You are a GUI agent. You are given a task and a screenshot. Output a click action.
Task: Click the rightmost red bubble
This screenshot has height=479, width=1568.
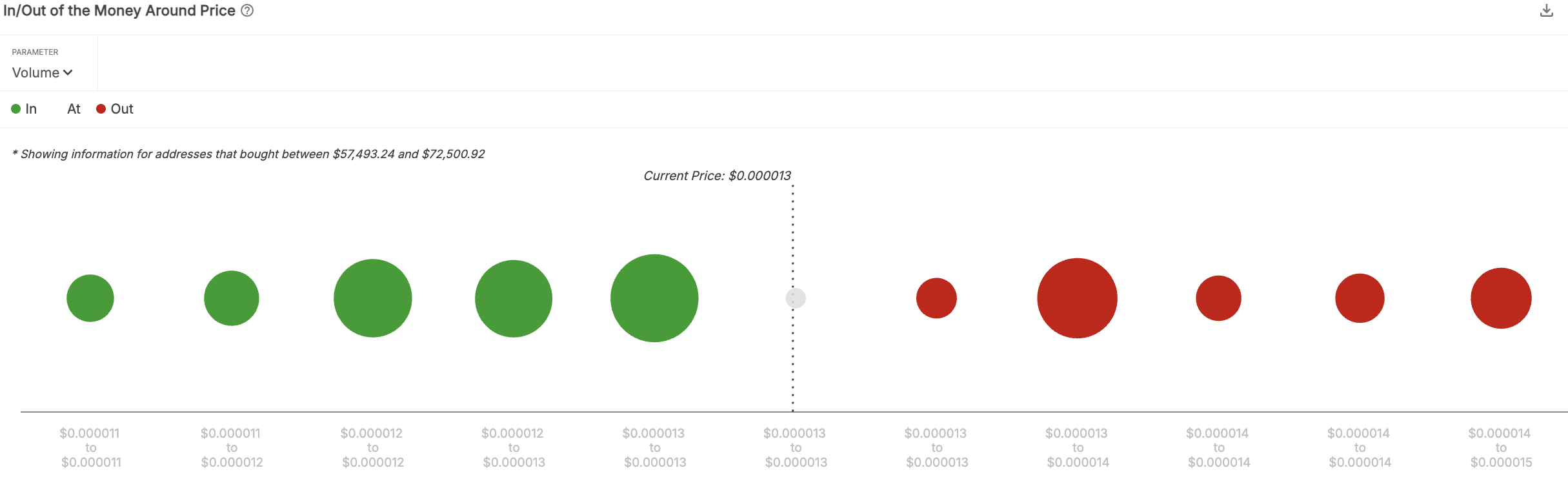tap(1501, 298)
